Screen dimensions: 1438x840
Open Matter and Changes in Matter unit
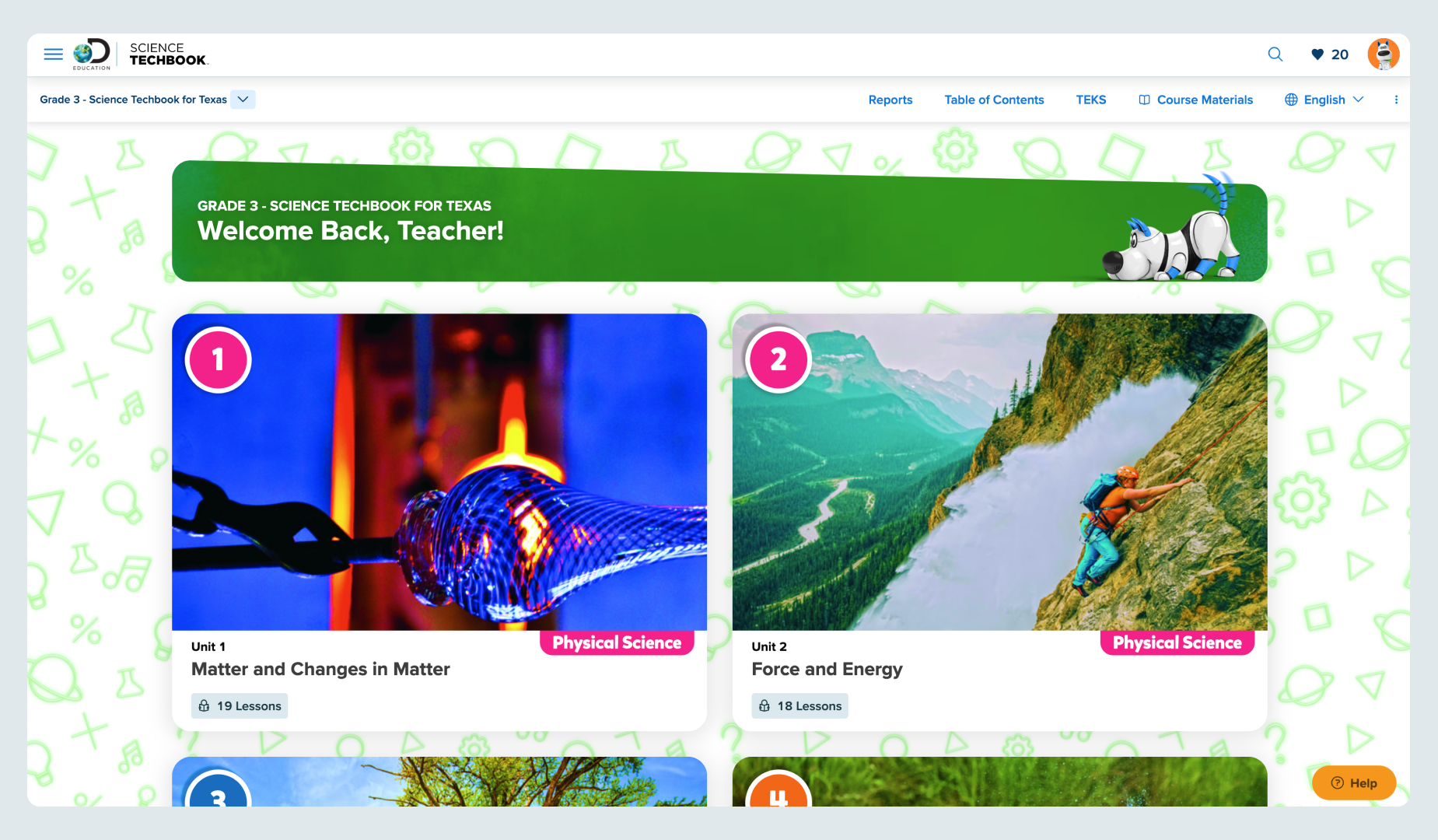pos(320,669)
